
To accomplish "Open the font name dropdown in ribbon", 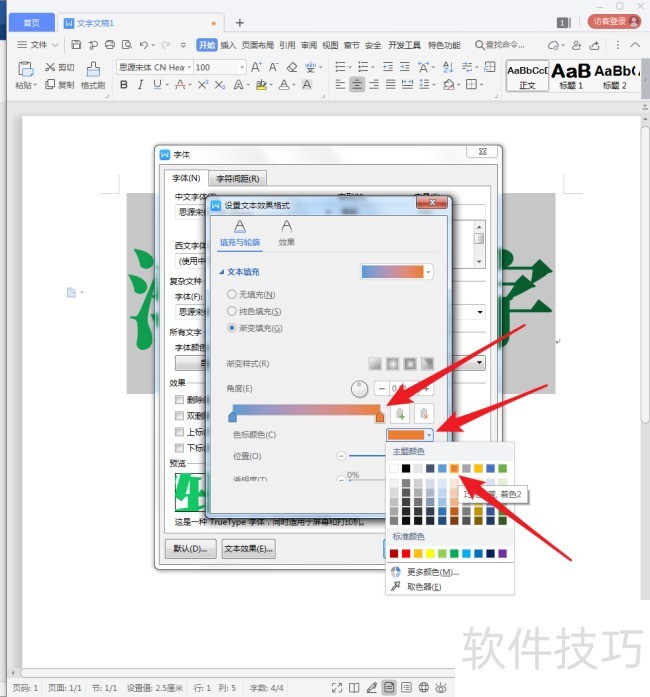I will point(189,67).
